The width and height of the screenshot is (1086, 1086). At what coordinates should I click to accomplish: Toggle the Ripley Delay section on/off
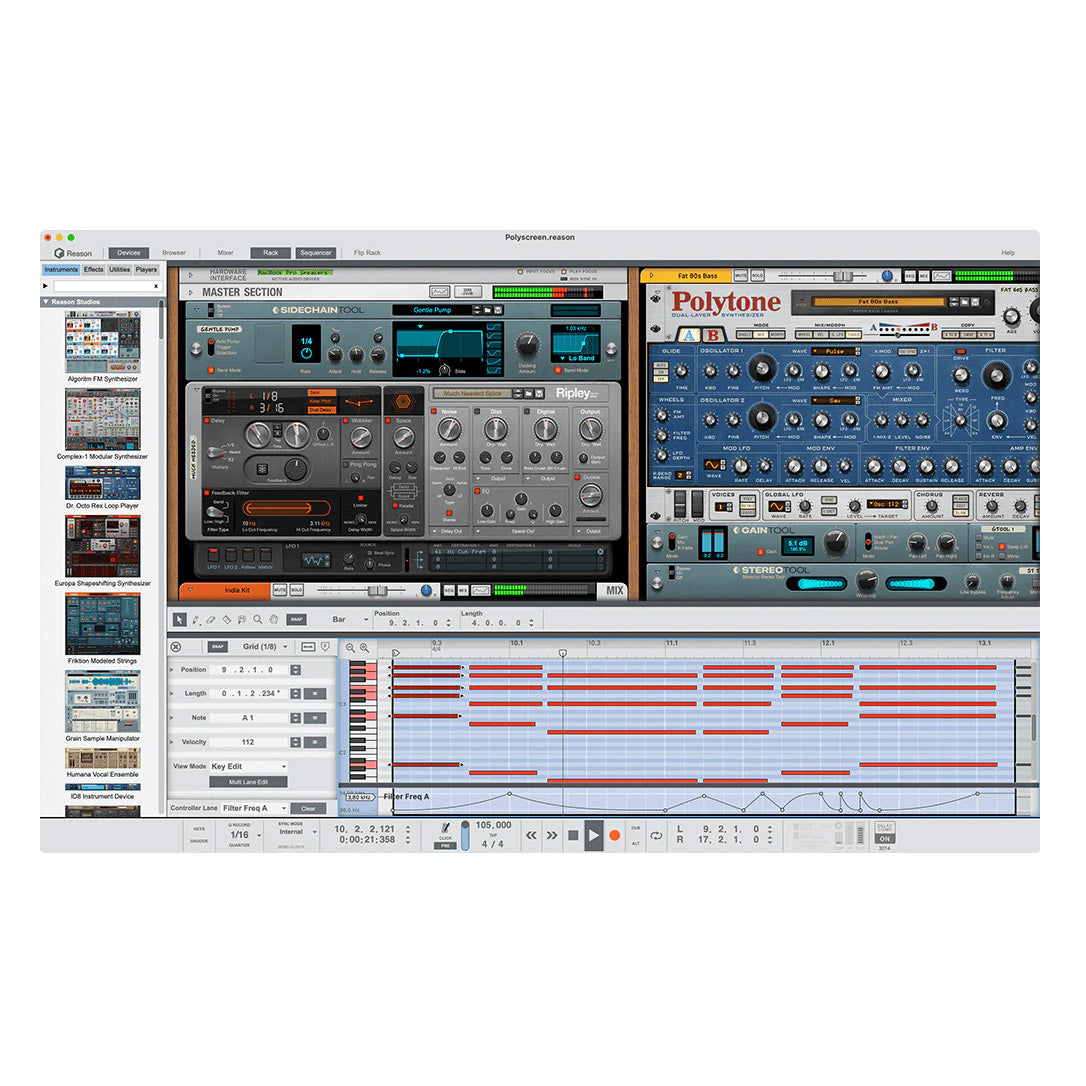(206, 420)
